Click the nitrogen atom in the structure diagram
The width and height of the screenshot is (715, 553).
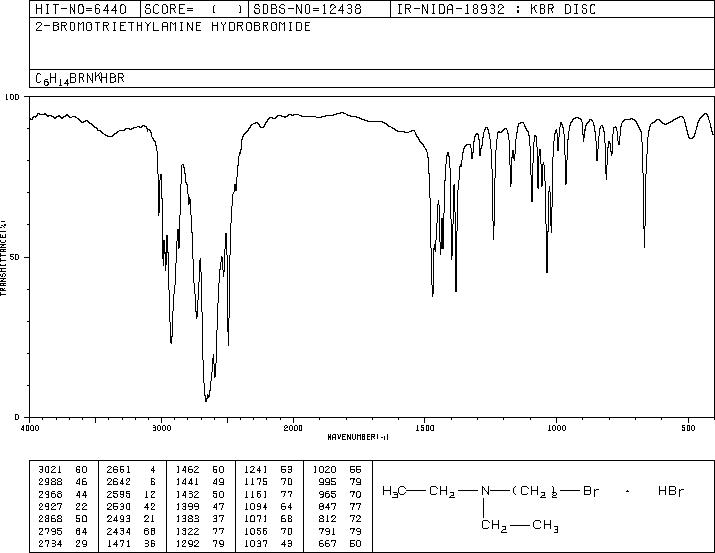pos(484,491)
